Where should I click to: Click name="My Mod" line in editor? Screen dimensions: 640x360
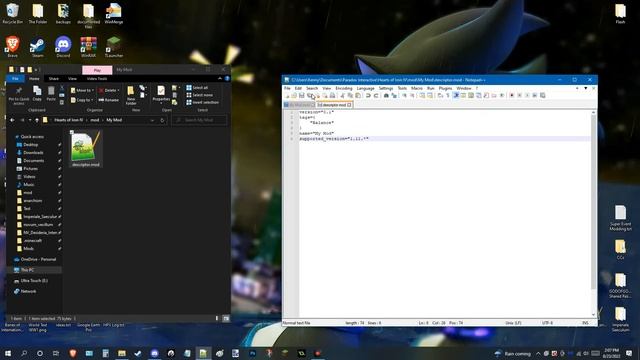(x=317, y=133)
